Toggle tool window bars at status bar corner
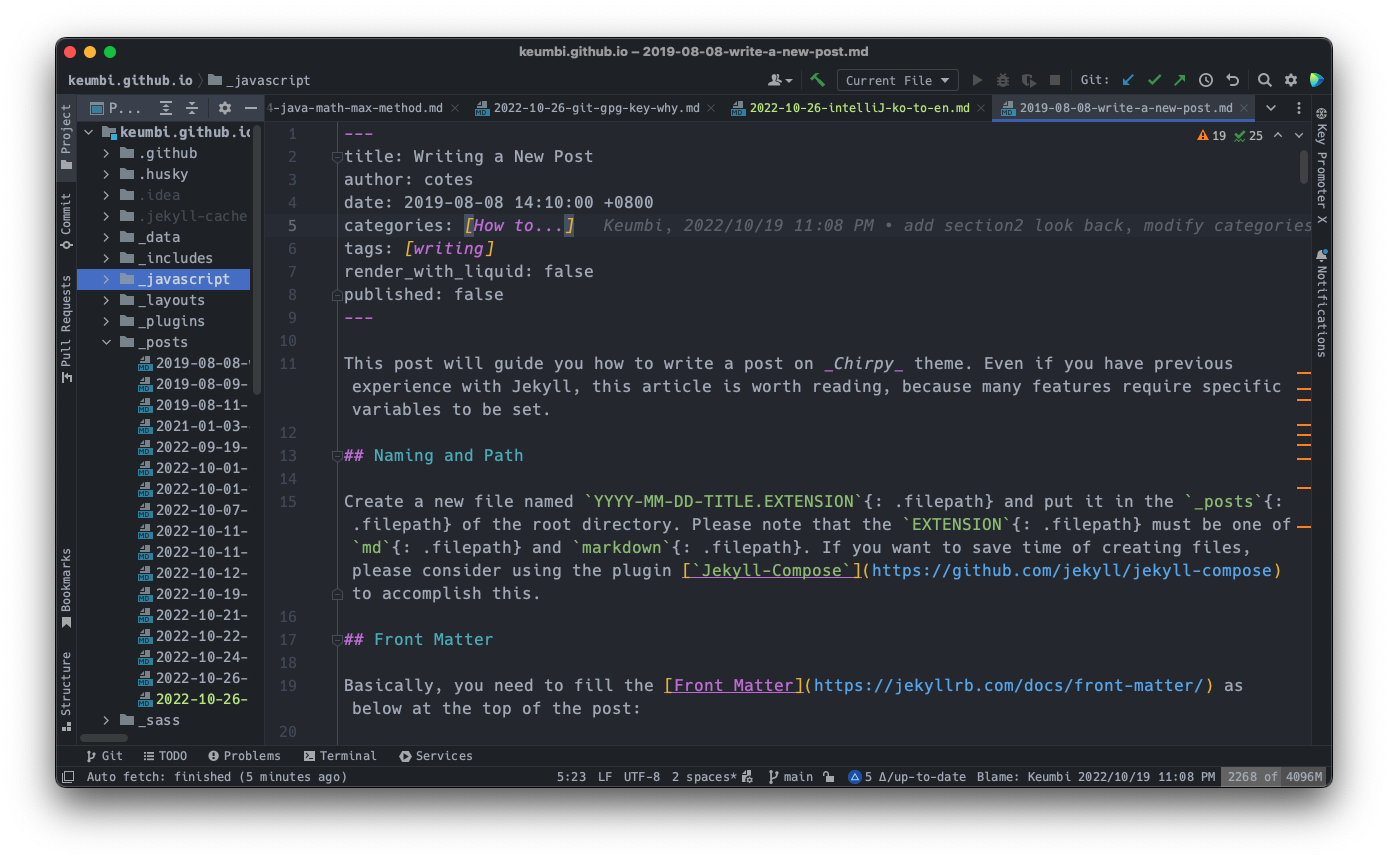Screen dimensions: 1388x861 click(x=68, y=777)
